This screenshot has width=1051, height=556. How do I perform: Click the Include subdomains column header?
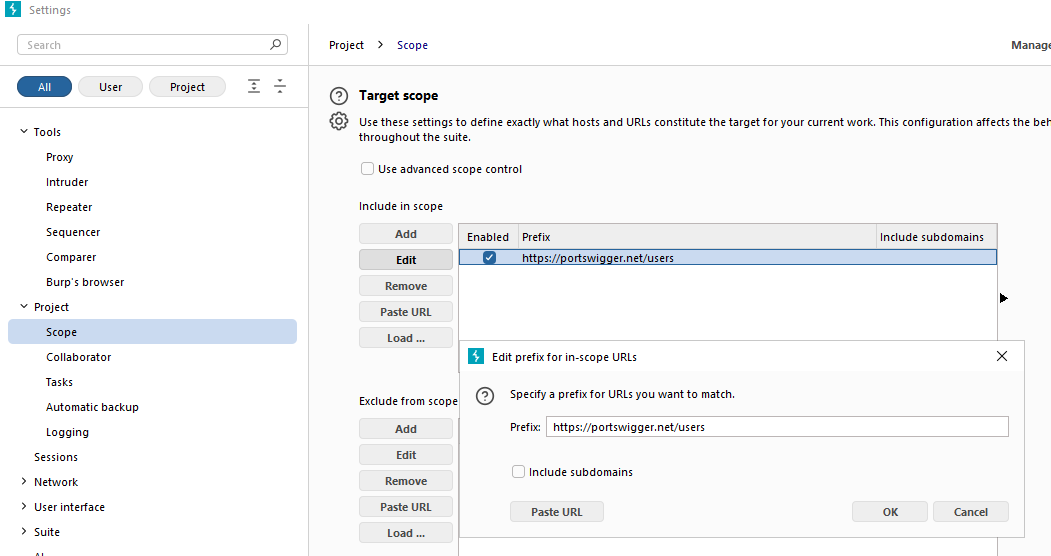(x=936, y=236)
